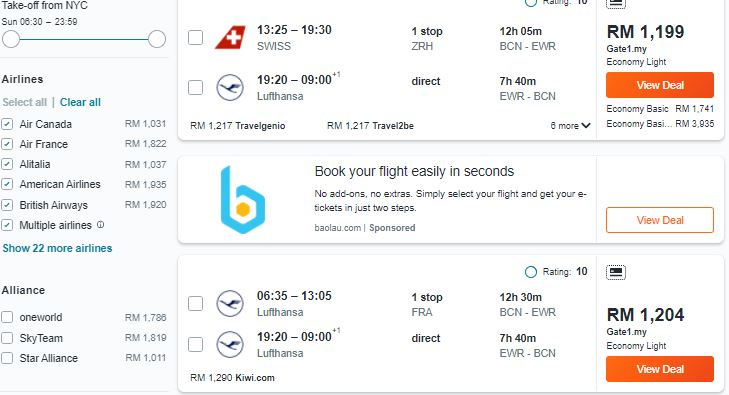729x395 pixels.
Task: Open the RM 1,290 Kiwi.com price offer
Action: (x=232, y=378)
